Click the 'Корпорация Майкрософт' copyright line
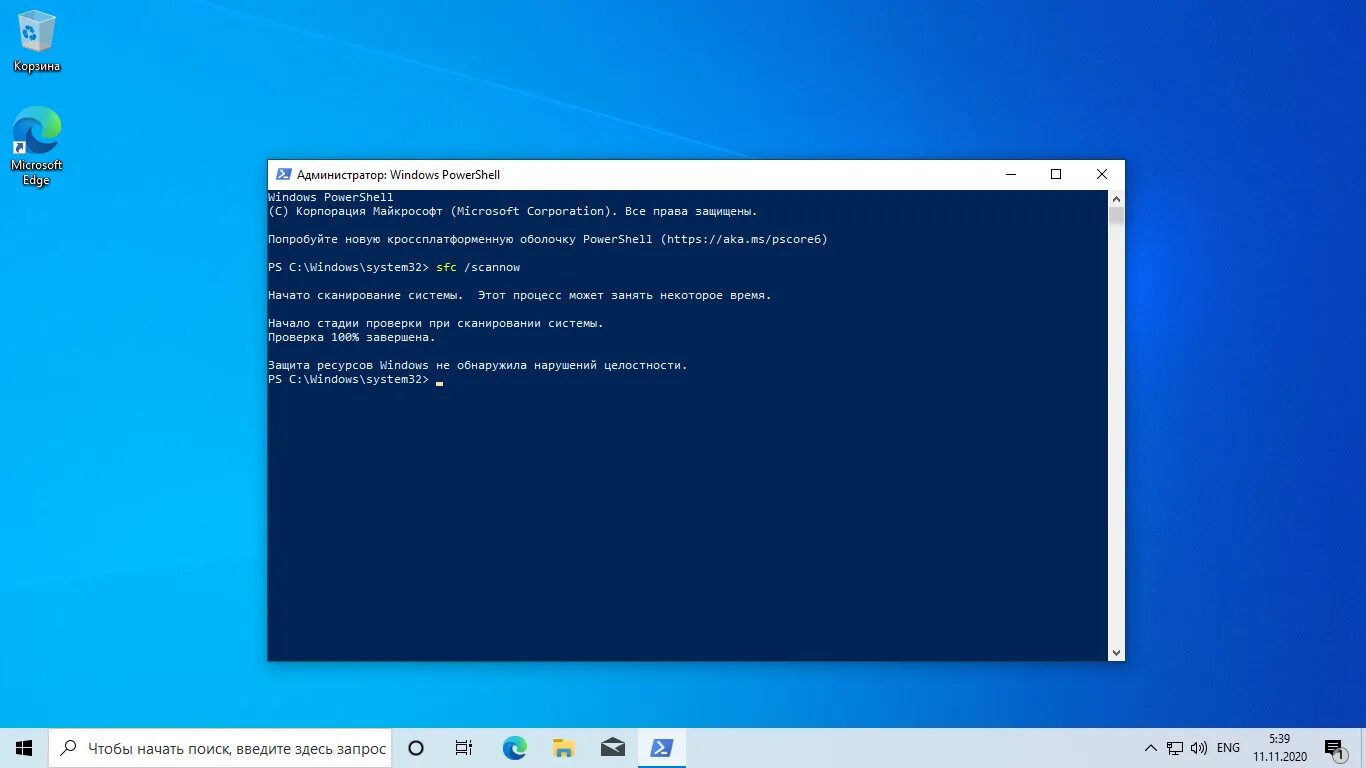Viewport: 1366px width, 768px height. pos(513,212)
